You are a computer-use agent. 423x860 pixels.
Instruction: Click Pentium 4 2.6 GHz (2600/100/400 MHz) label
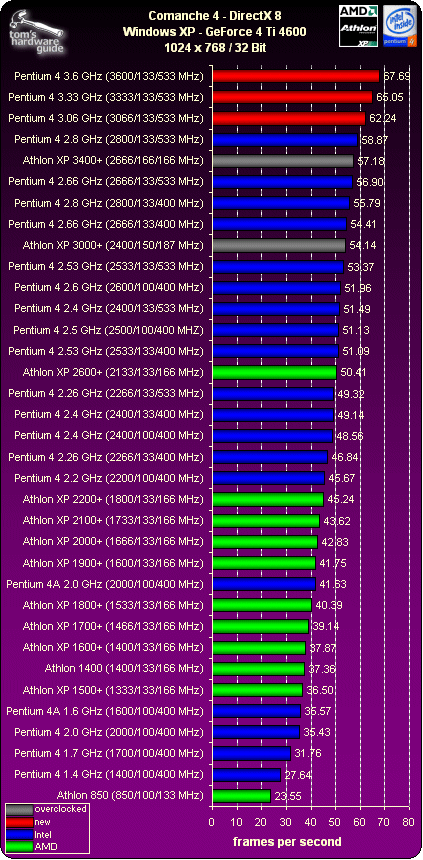coord(109,287)
